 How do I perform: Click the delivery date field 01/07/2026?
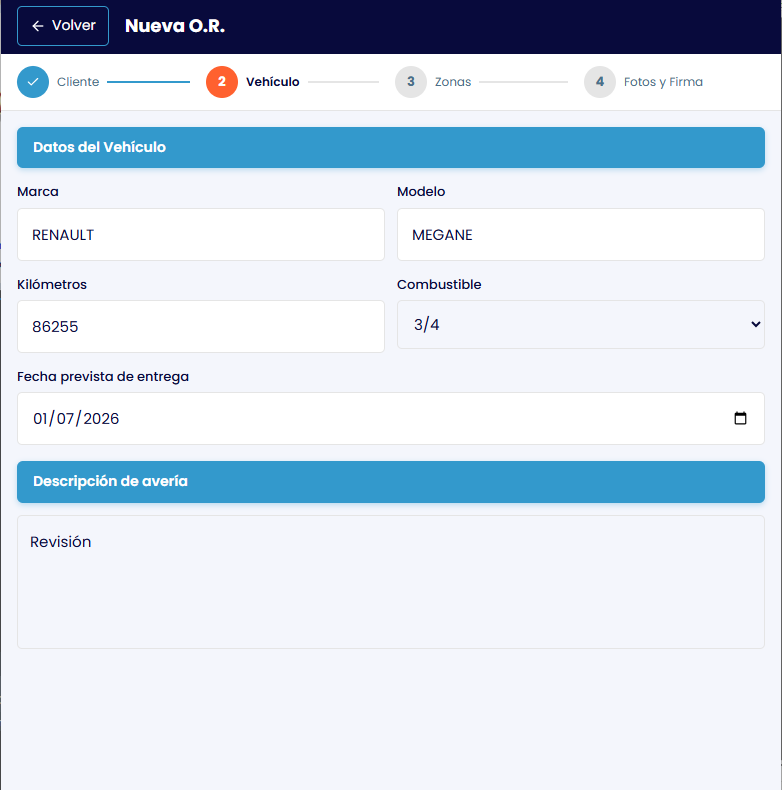pyautogui.click(x=390, y=419)
